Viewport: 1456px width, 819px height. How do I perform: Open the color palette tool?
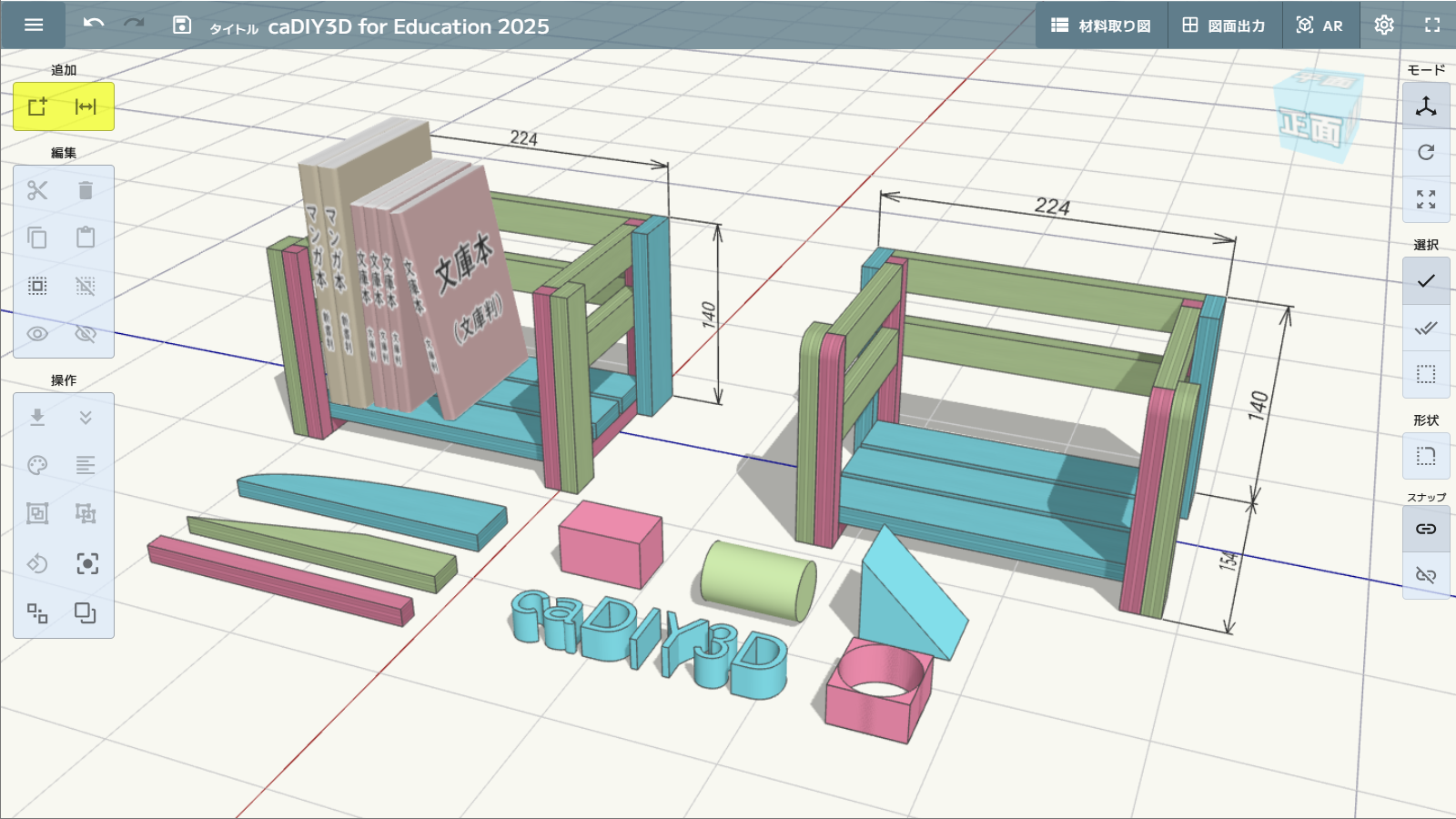37,465
